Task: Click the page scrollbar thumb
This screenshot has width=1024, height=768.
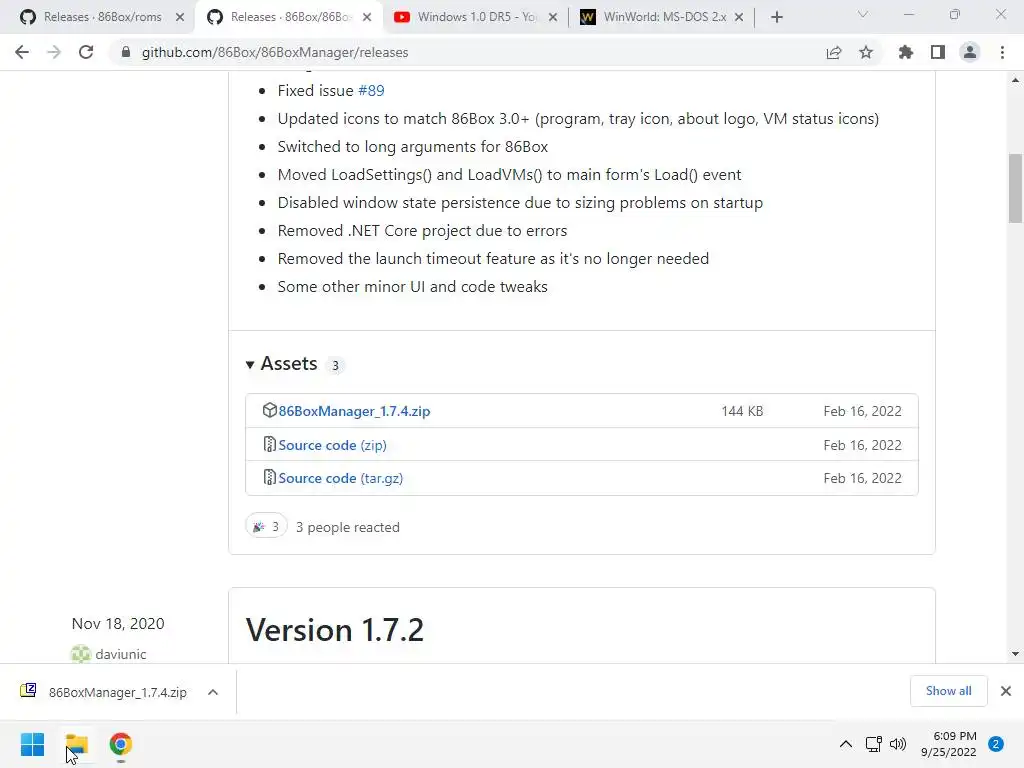Action: (1015, 188)
